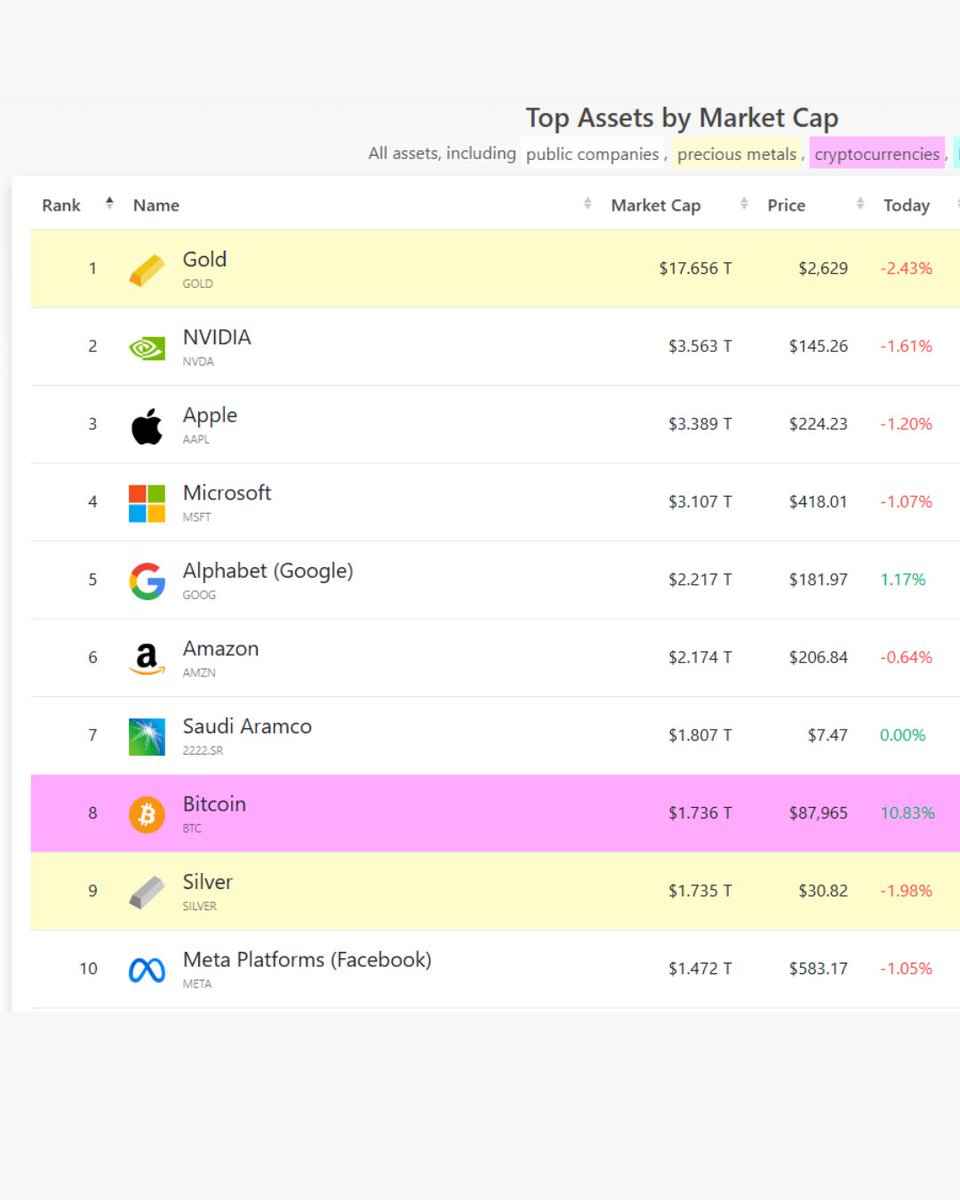960x1200 pixels.
Task: Click Apple price $224.23
Action: 818,424
